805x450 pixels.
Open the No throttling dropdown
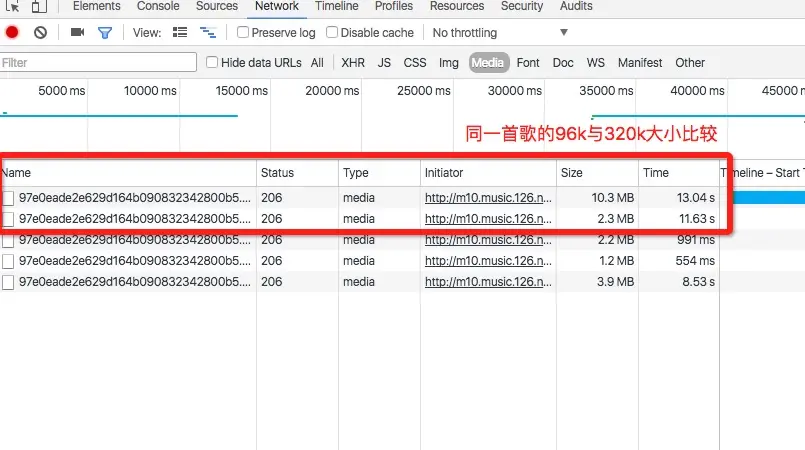coord(500,33)
